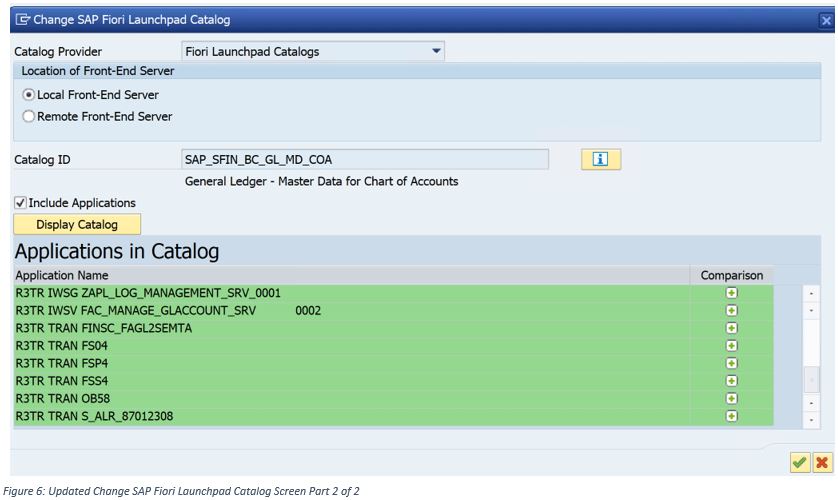Click comparison plus icon for FS04 row
This screenshot has width=838, height=500.
(732, 346)
